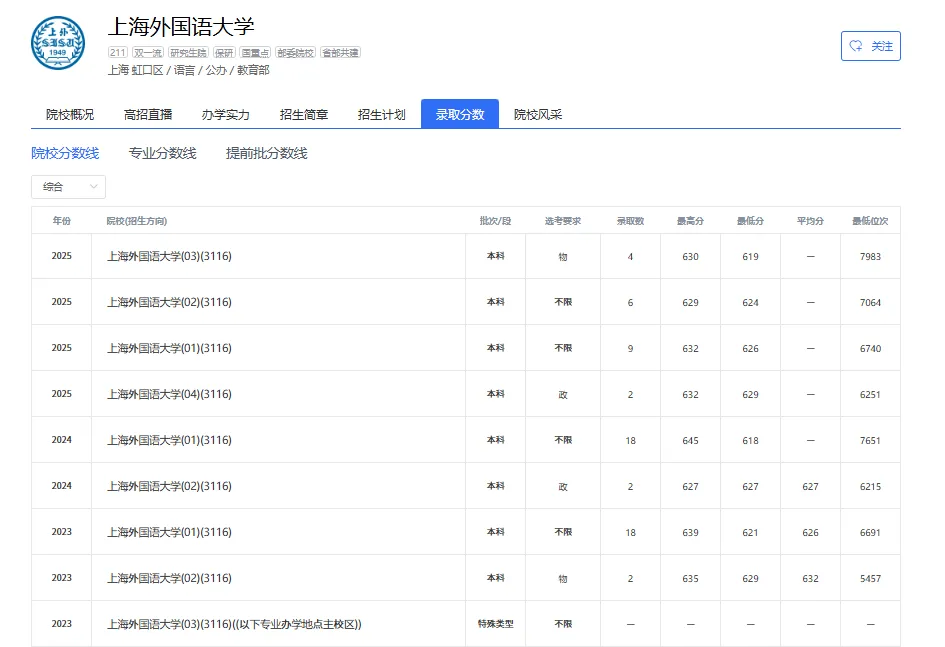945x647 pixels.
Task: Click the 上海外国语大学 page title
Action: click(x=181, y=27)
